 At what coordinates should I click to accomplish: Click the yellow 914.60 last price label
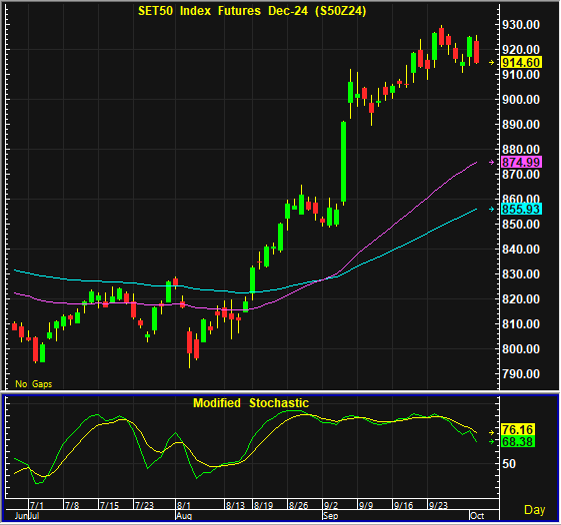[x=522, y=63]
